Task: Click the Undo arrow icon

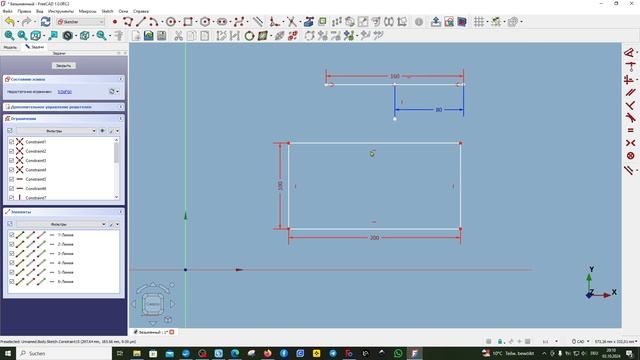Action: (x=10, y=22)
